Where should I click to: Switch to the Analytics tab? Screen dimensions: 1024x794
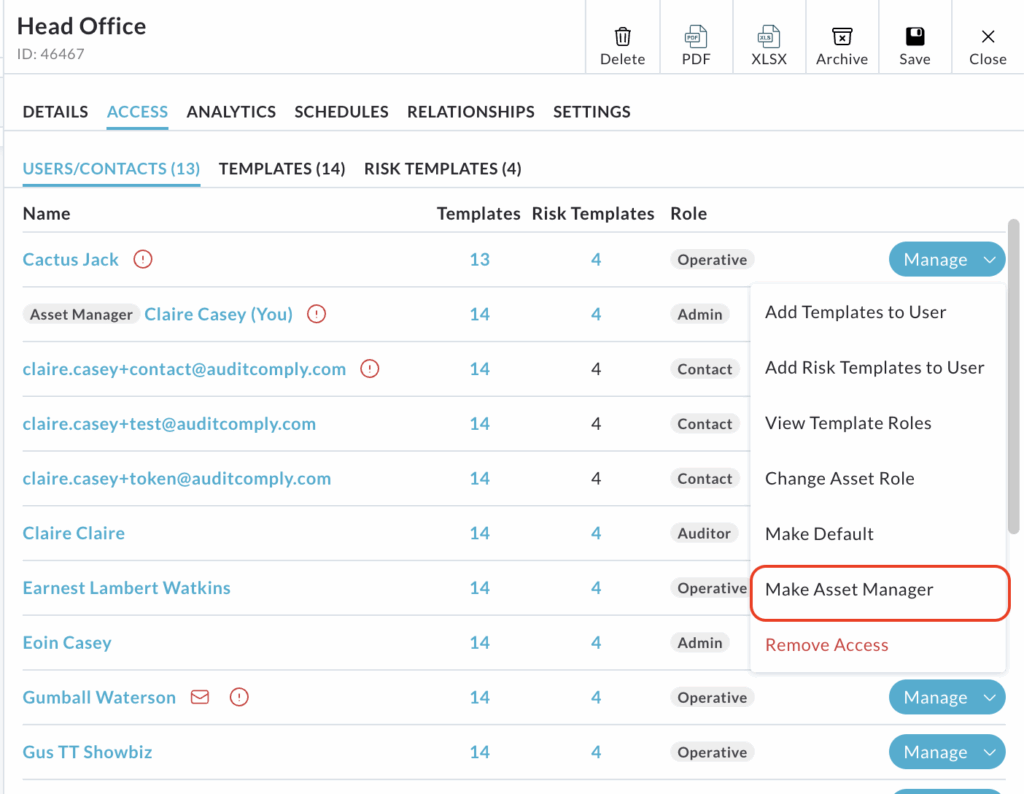coord(231,112)
